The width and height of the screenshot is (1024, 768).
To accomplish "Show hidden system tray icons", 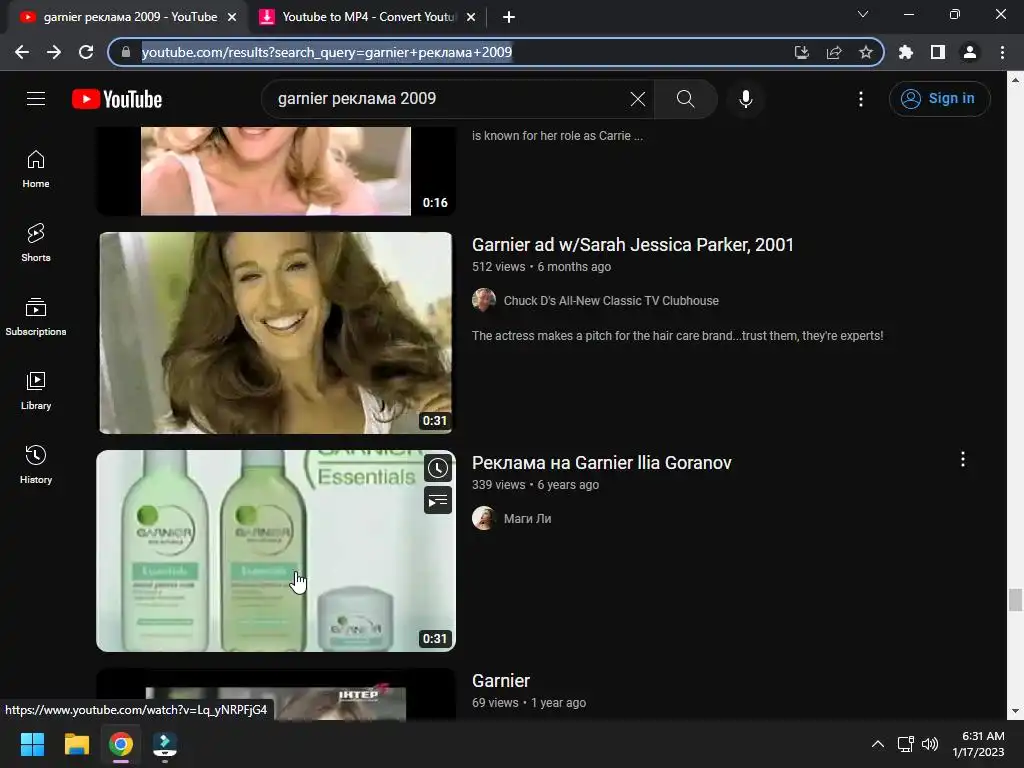I will pyautogui.click(x=878, y=744).
